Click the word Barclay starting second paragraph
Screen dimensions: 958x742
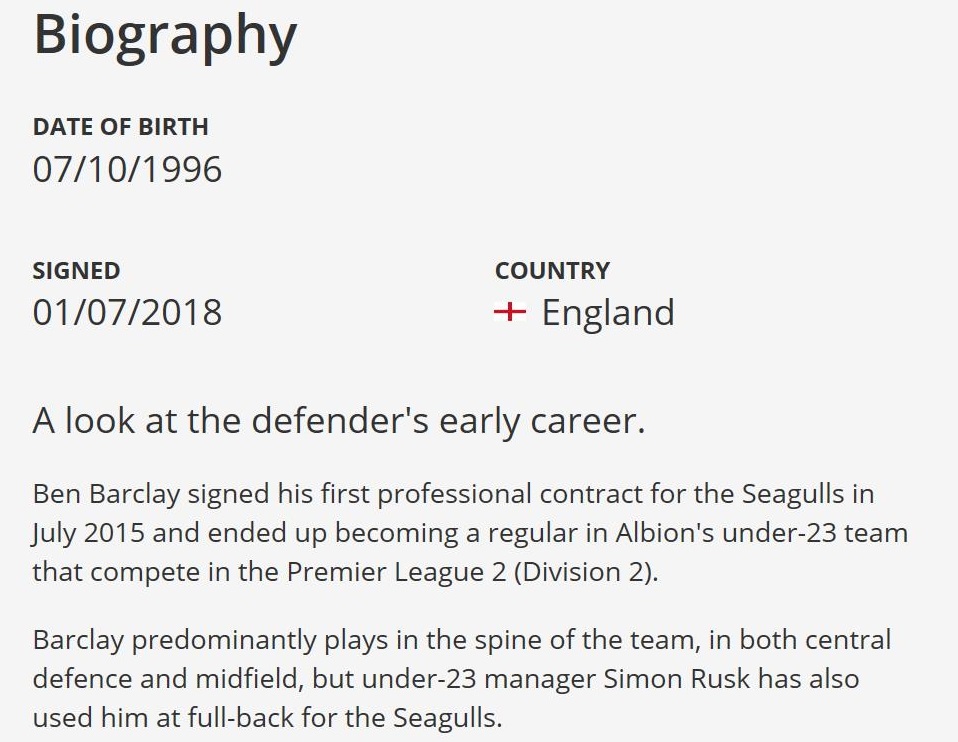pyautogui.click(x=78, y=641)
